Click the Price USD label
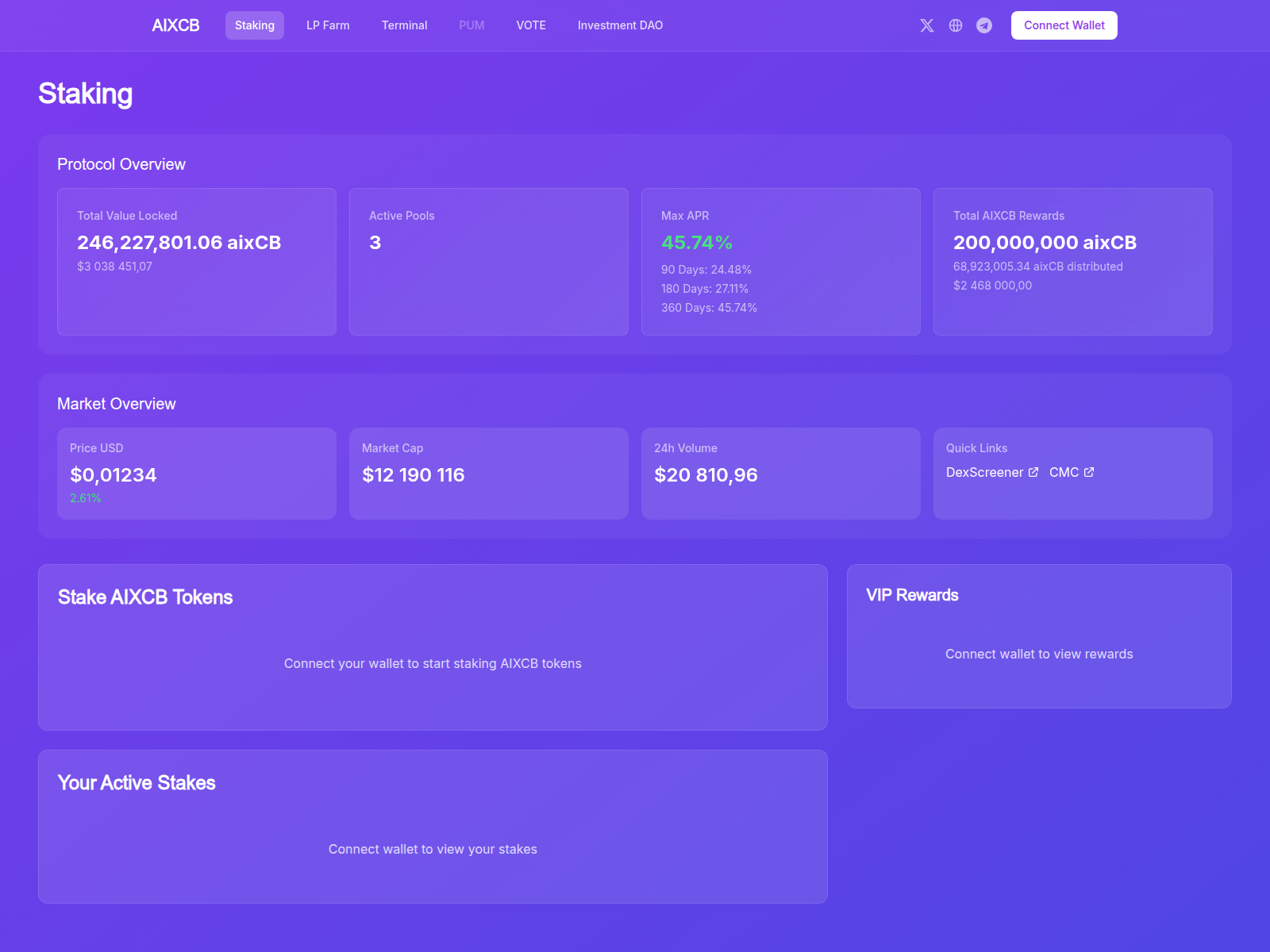The height and width of the screenshot is (952, 1270). click(x=96, y=448)
